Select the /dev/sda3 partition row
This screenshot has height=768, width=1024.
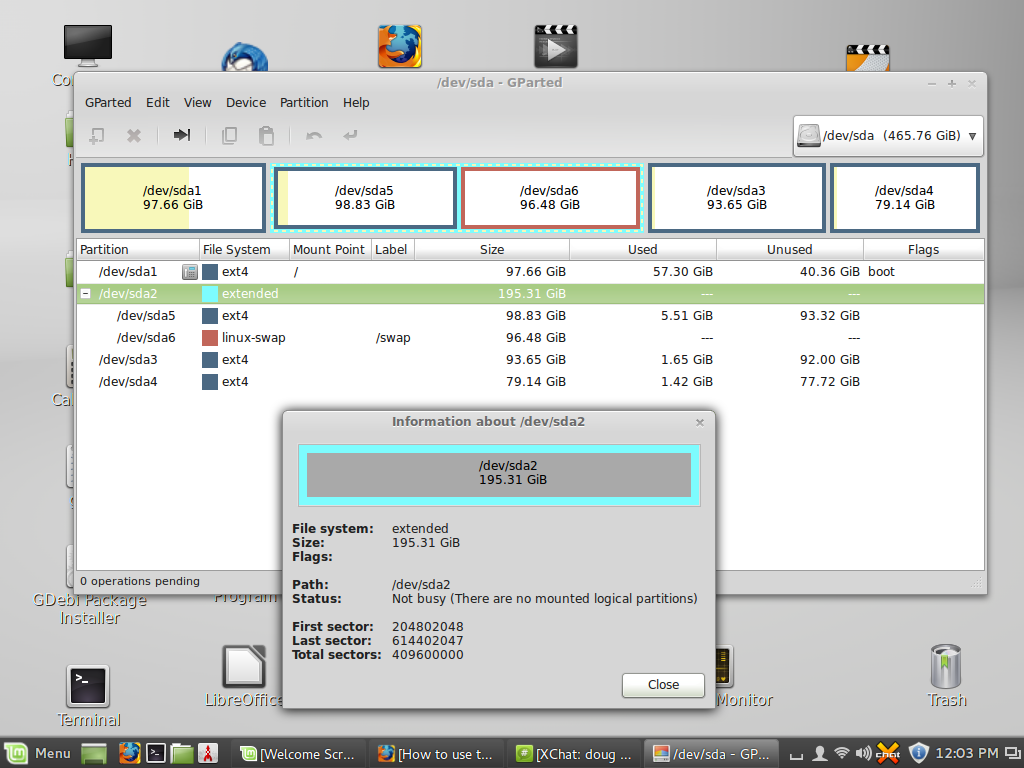click(530, 360)
